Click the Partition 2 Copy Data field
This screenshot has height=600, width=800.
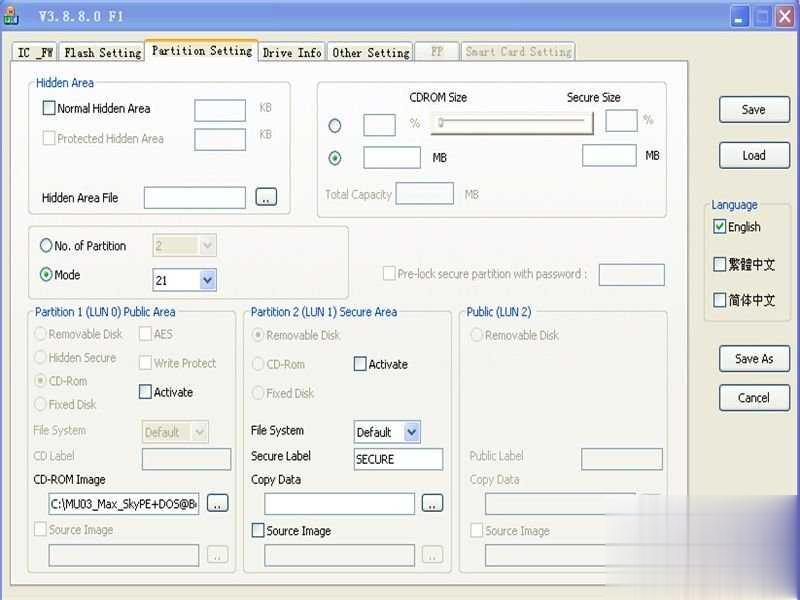(339, 504)
